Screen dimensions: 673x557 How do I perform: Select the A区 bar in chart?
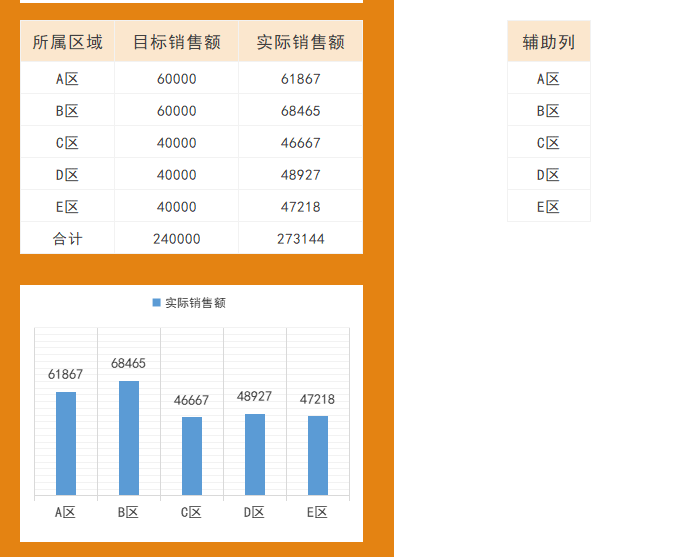coord(66,443)
